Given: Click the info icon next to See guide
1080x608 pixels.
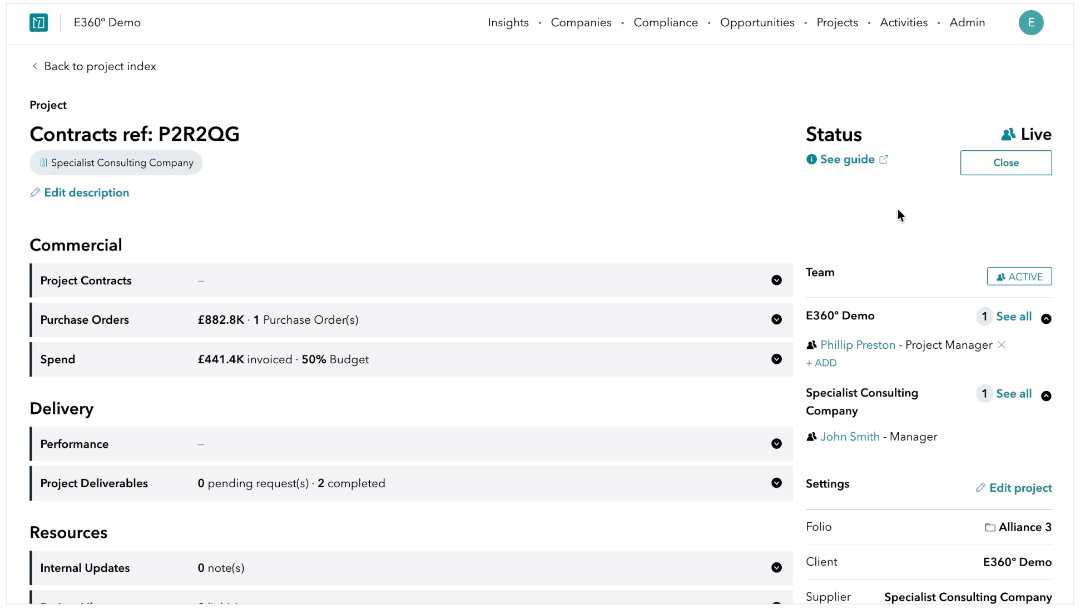Looking at the screenshot, I should click(x=811, y=160).
